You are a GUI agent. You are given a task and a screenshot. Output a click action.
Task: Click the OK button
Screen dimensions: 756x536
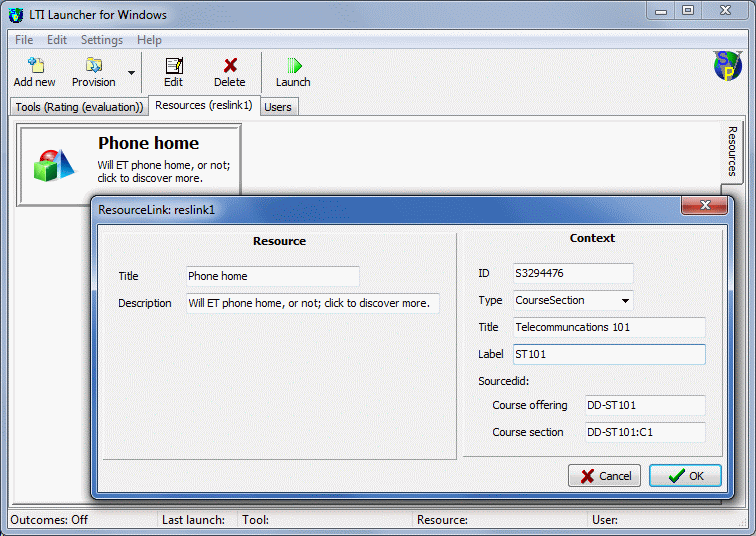coord(685,476)
